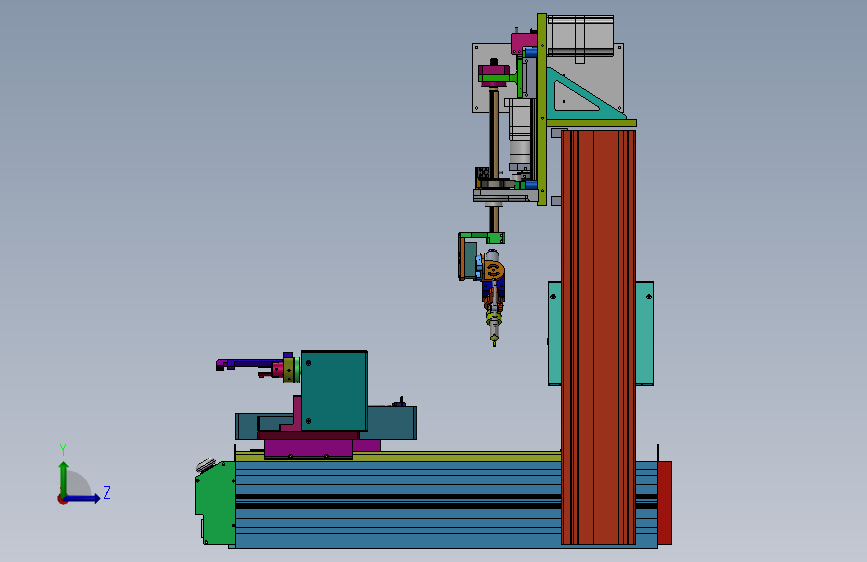The height and width of the screenshot is (562, 867).
Task: Select the teal side plate left of column
Action: pyautogui.click(x=555, y=333)
